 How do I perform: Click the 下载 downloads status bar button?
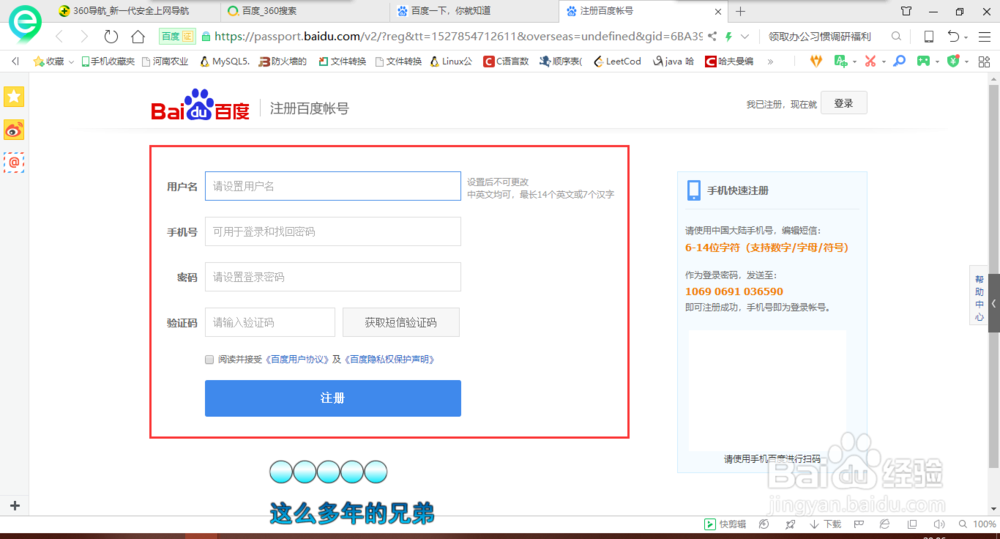(x=826, y=524)
